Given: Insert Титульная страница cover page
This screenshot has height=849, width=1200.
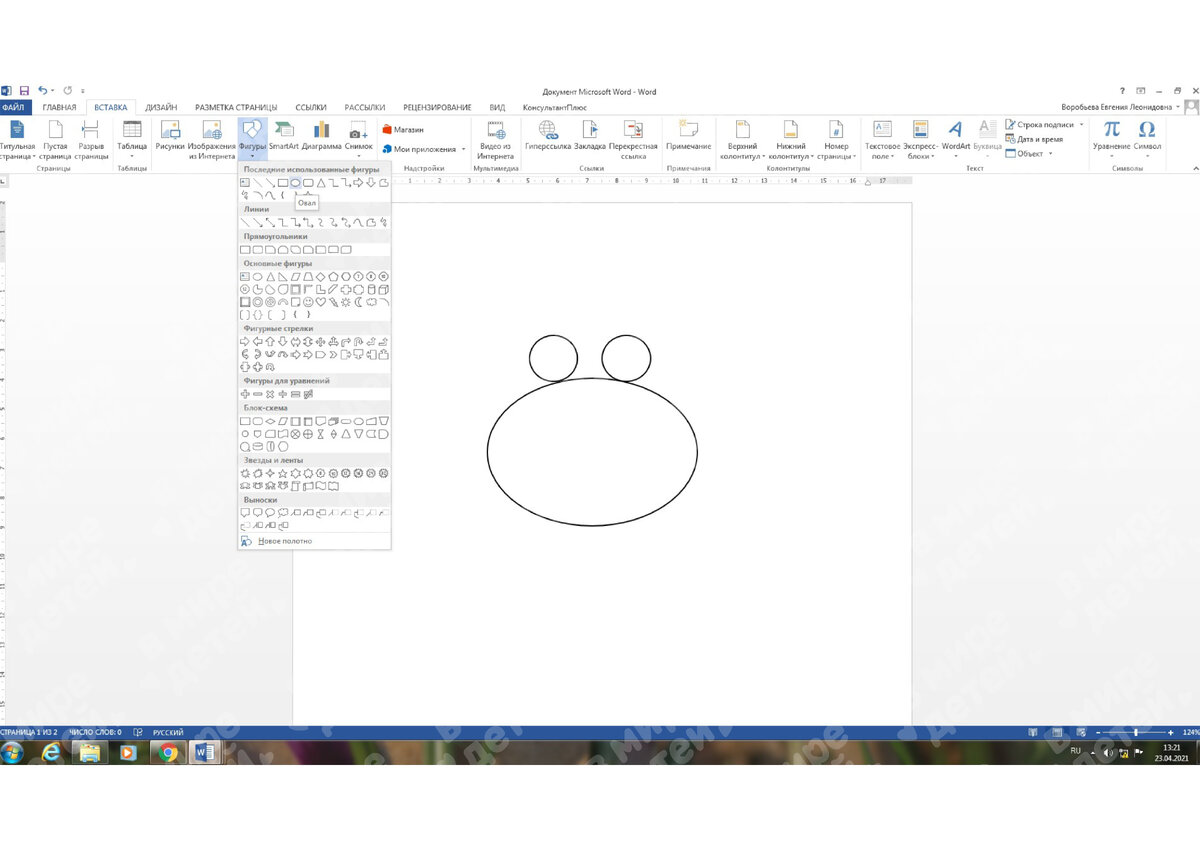Looking at the screenshot, I should (x=17, y=139).
